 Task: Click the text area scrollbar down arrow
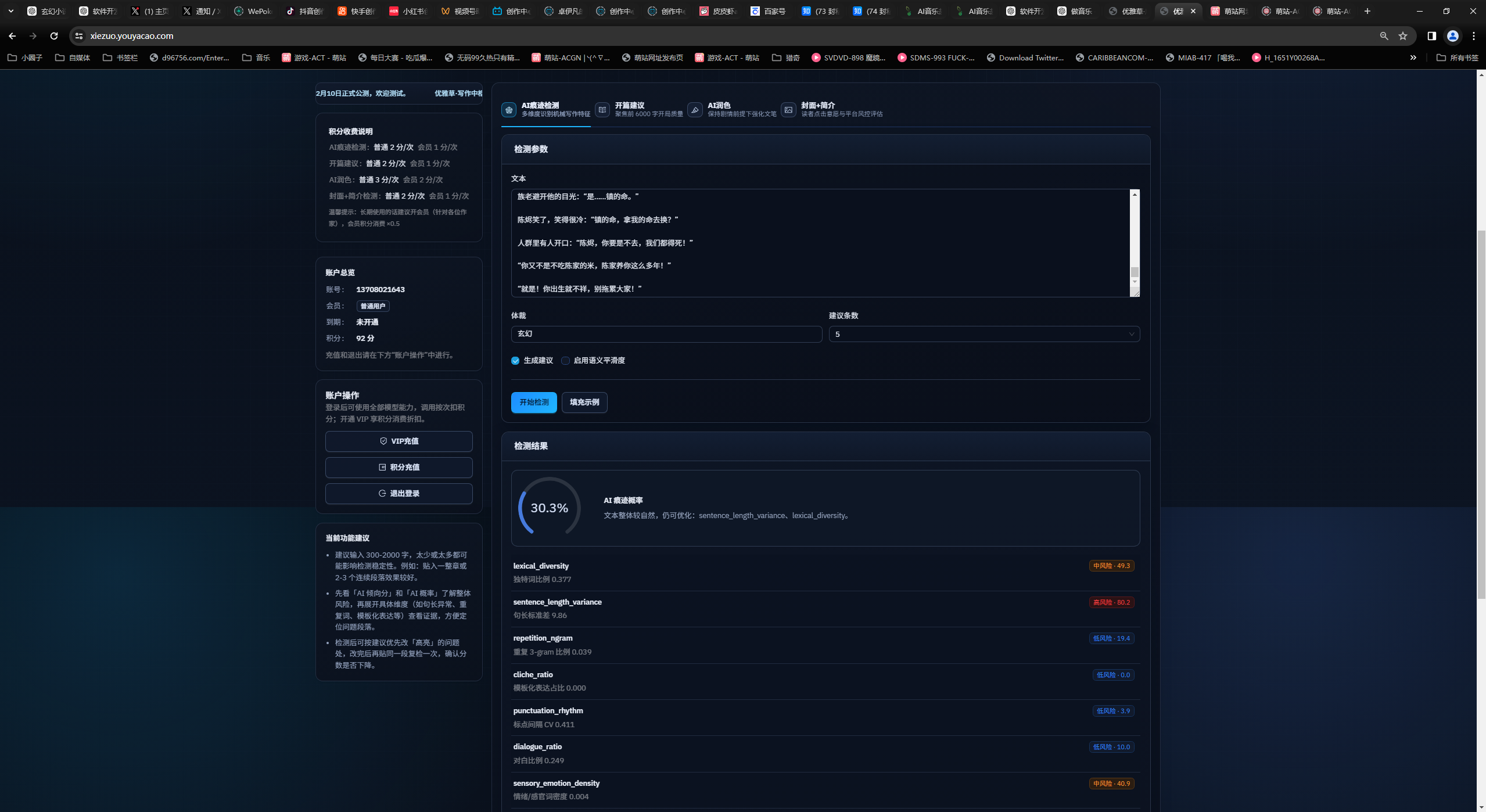coord(1135,282)
